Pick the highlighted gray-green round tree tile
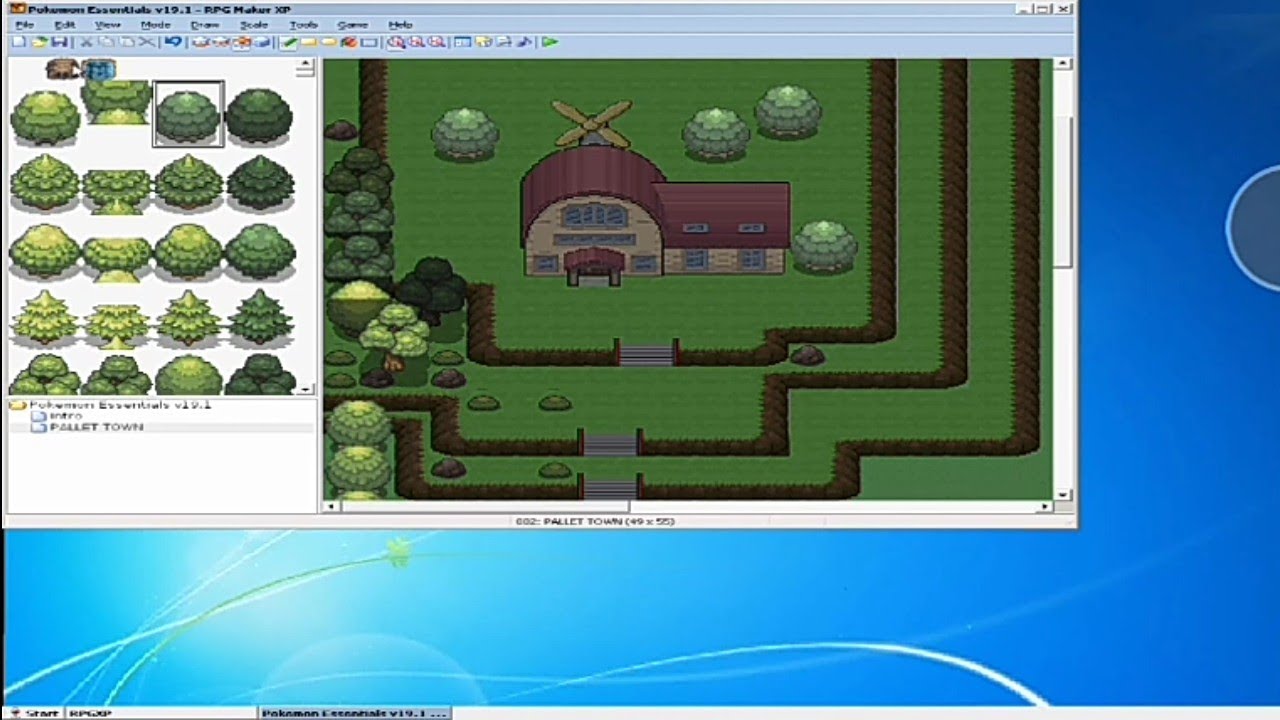This screenshot has width=1280, height=720. (188, 114)
